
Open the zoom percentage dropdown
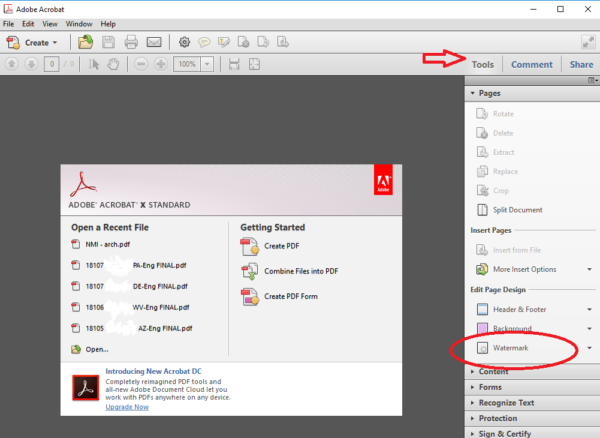(207, 64)
